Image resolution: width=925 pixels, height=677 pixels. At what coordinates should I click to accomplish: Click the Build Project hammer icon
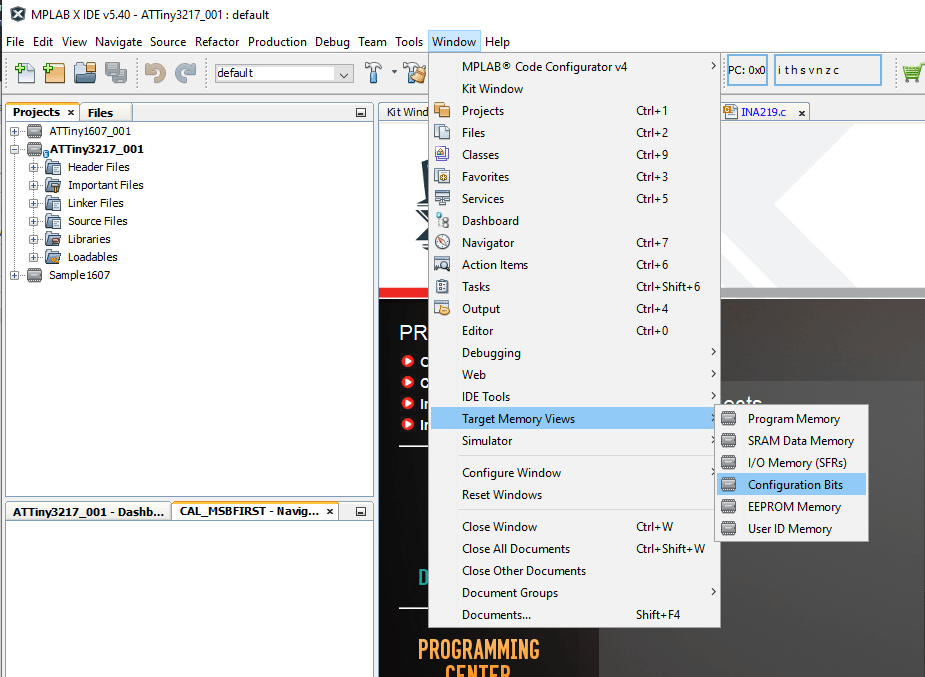(x=374, y=73)
